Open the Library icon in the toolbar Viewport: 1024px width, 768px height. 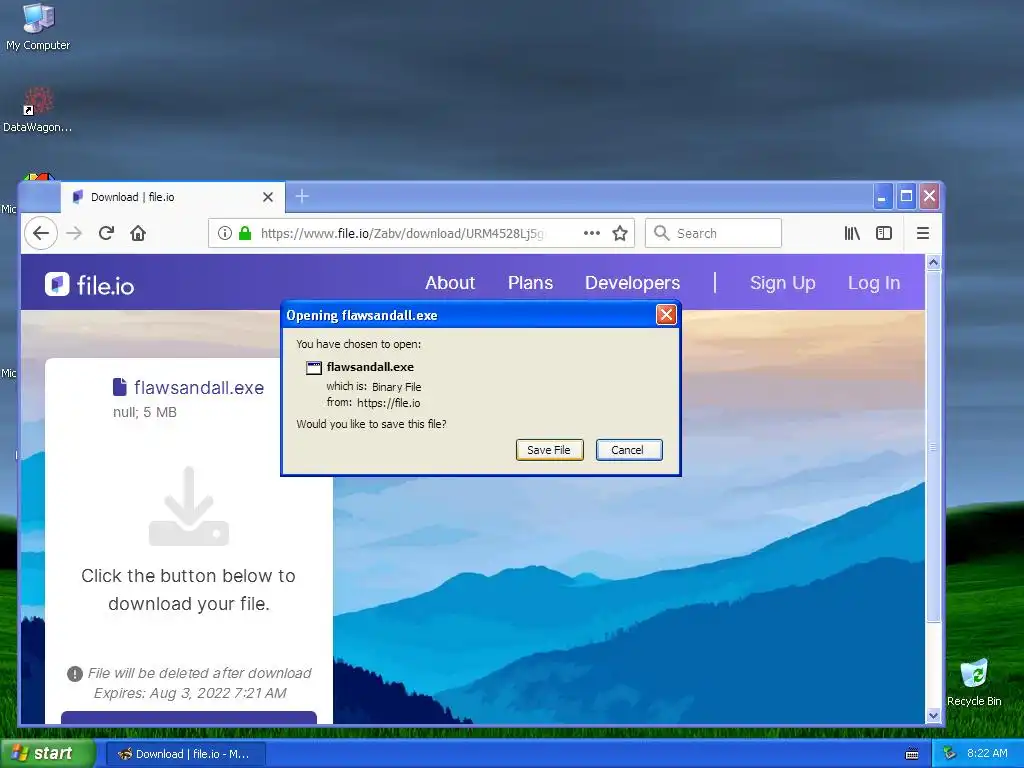tap(852, 233)
